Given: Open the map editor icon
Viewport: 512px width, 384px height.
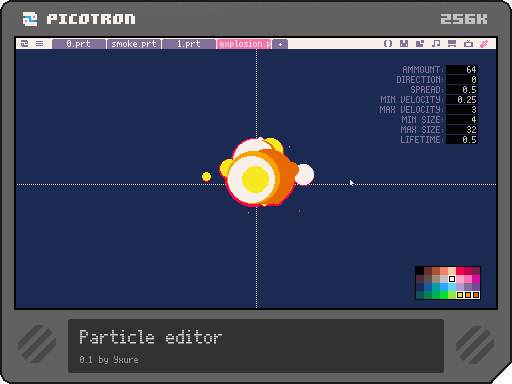Looking at the screenshot, I should (420, 44).
